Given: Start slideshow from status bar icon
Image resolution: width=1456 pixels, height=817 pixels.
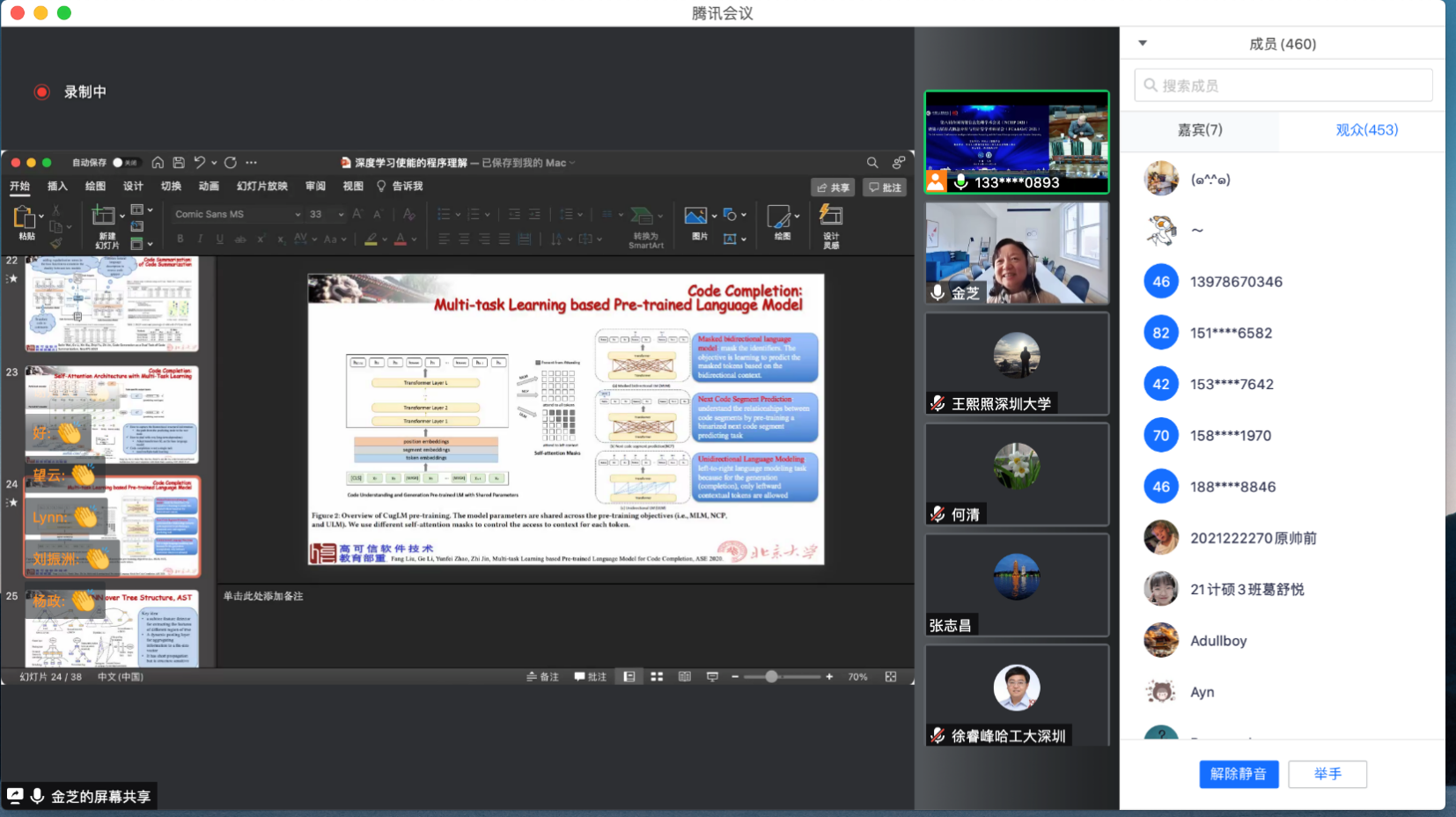Looking at the screenshot, I should [x=712, y=677].
